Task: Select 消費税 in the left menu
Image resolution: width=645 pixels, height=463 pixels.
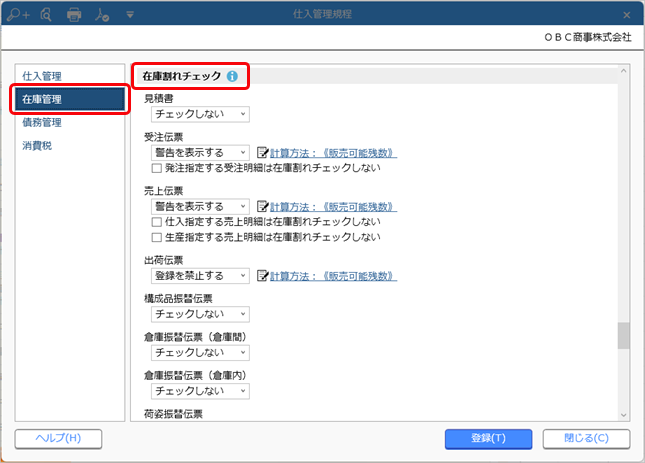Action: [x=70, y=145]
